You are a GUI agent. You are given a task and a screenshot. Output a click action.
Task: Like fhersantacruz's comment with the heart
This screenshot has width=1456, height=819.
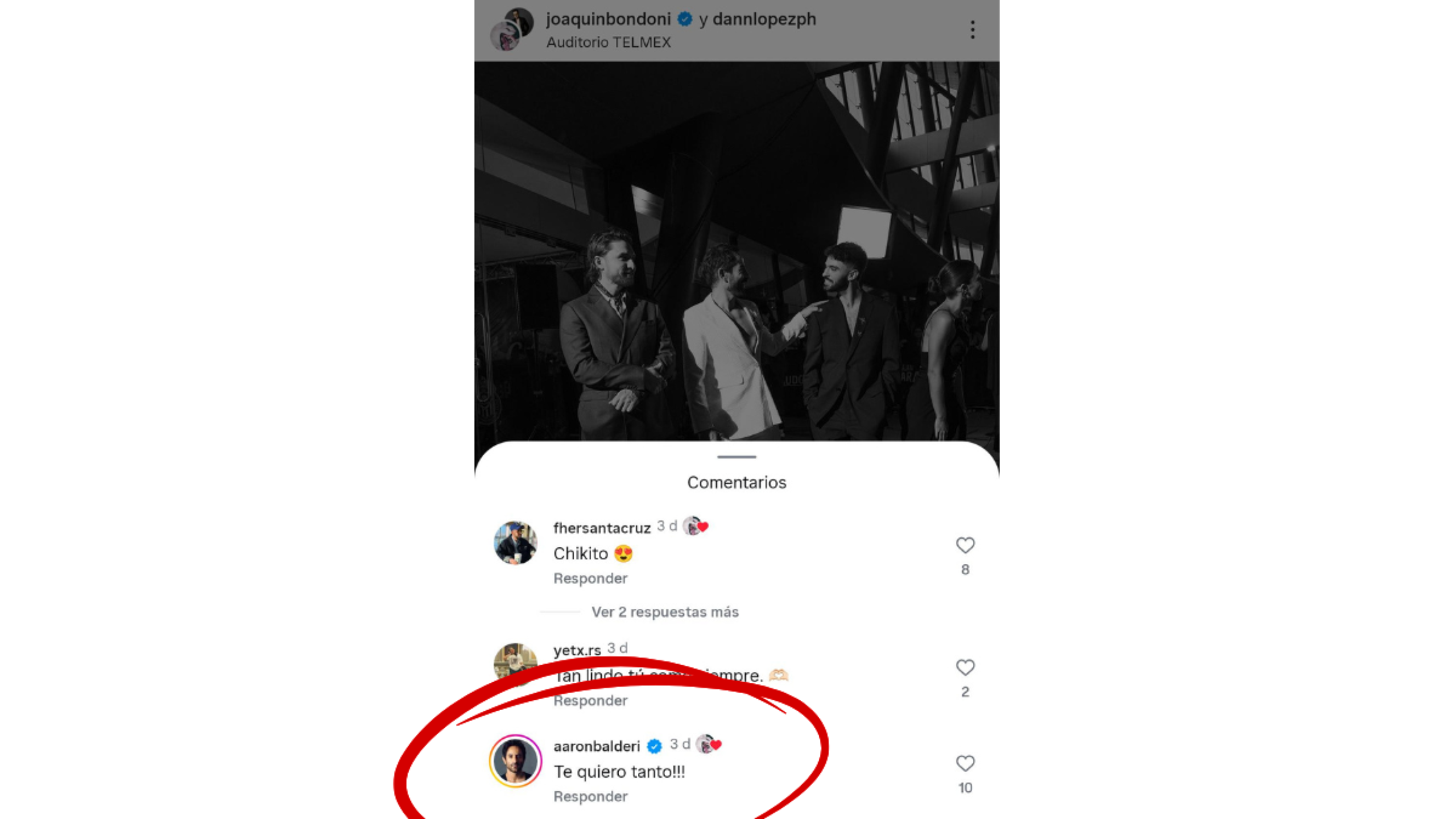(x=965, y=545)
